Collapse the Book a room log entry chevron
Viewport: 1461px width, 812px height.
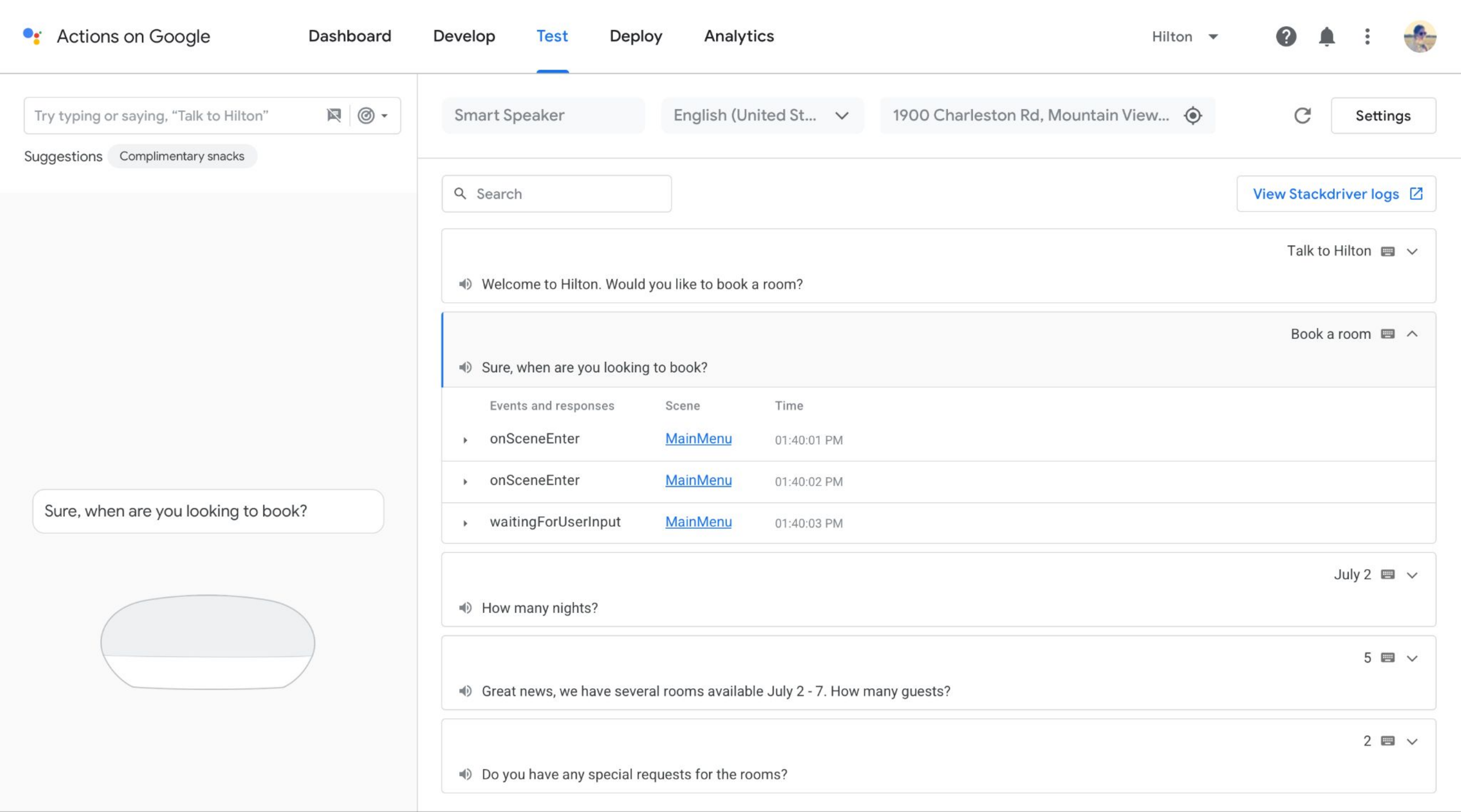coord(1412,333)
